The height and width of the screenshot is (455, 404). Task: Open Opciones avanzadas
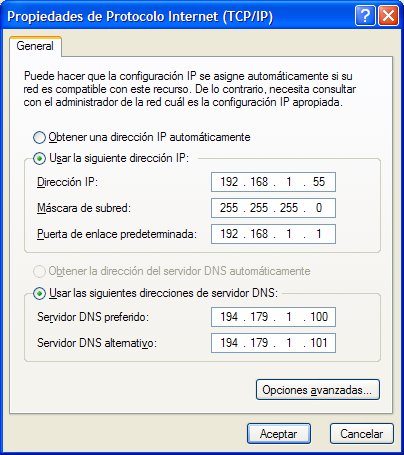(318, 390)
